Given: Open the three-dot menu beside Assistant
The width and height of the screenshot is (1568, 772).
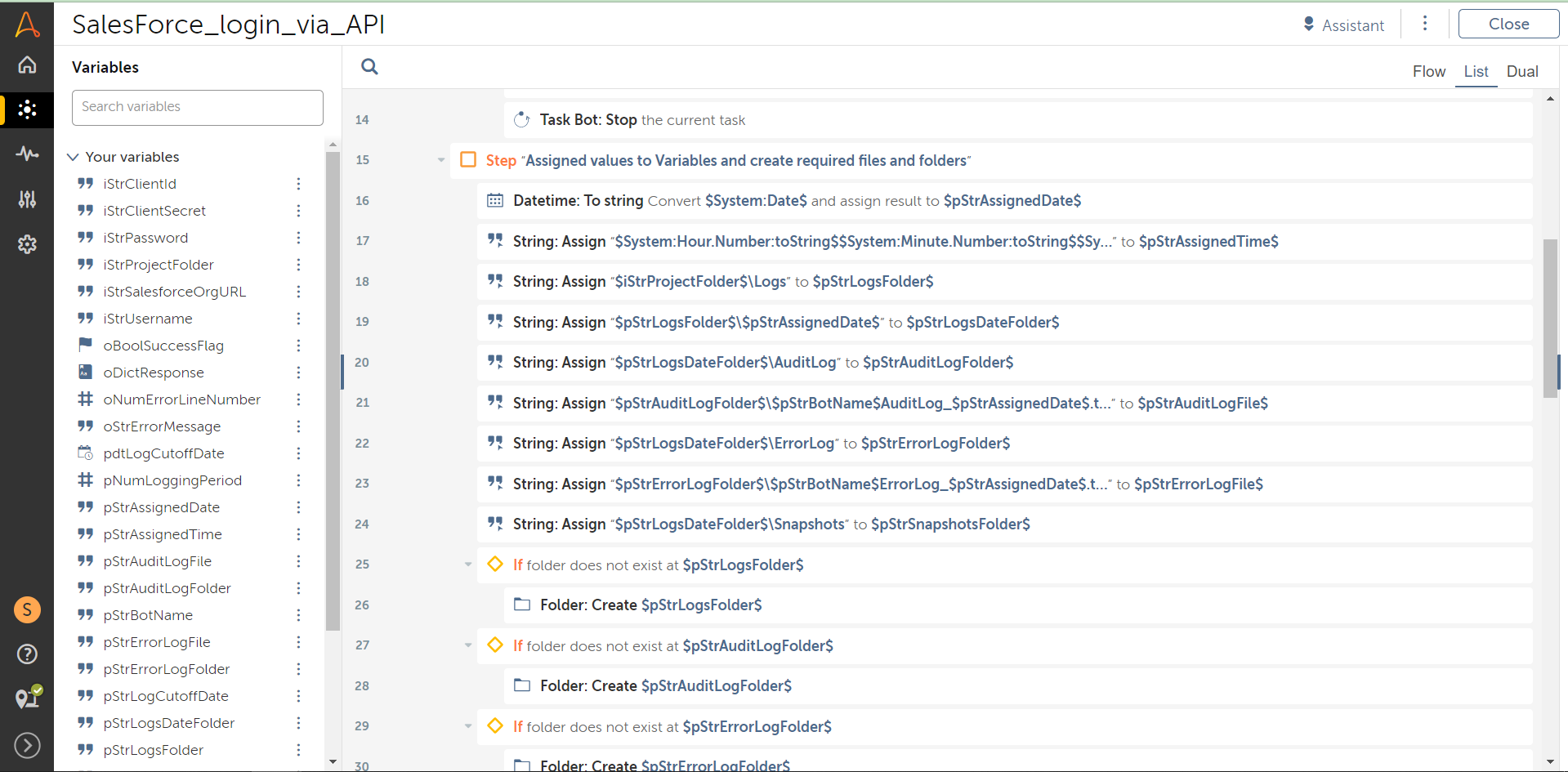Looking at the screenshot, I should coord(1425,24).
